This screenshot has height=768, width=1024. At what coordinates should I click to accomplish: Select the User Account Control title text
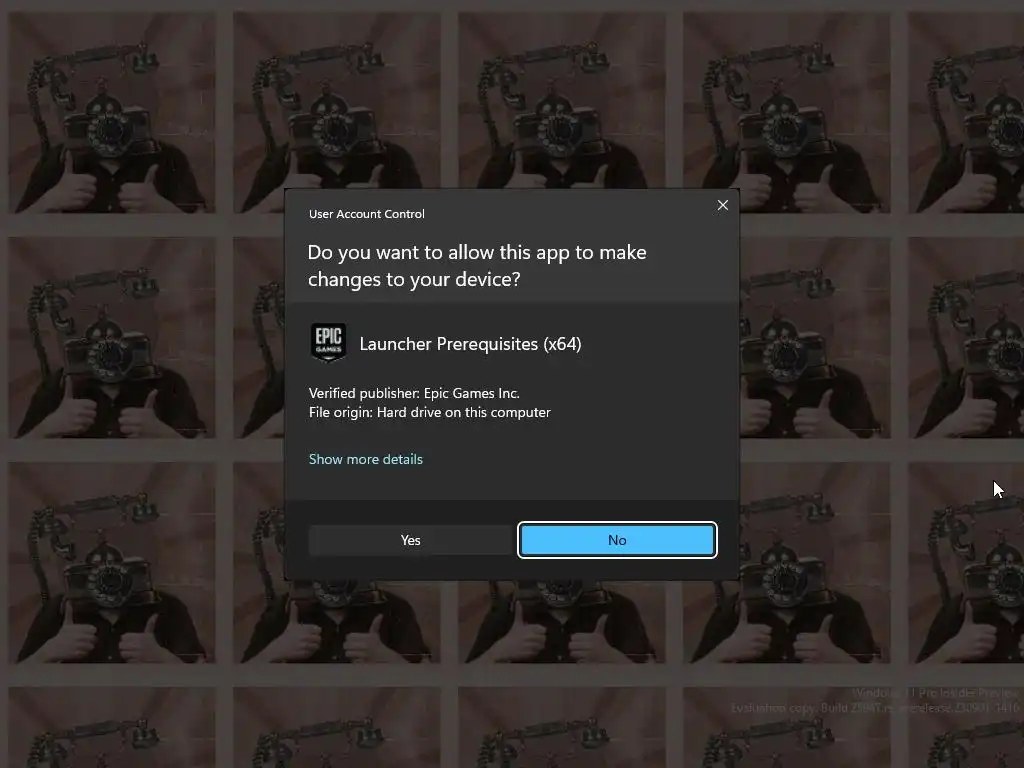(x=366, y=214)
